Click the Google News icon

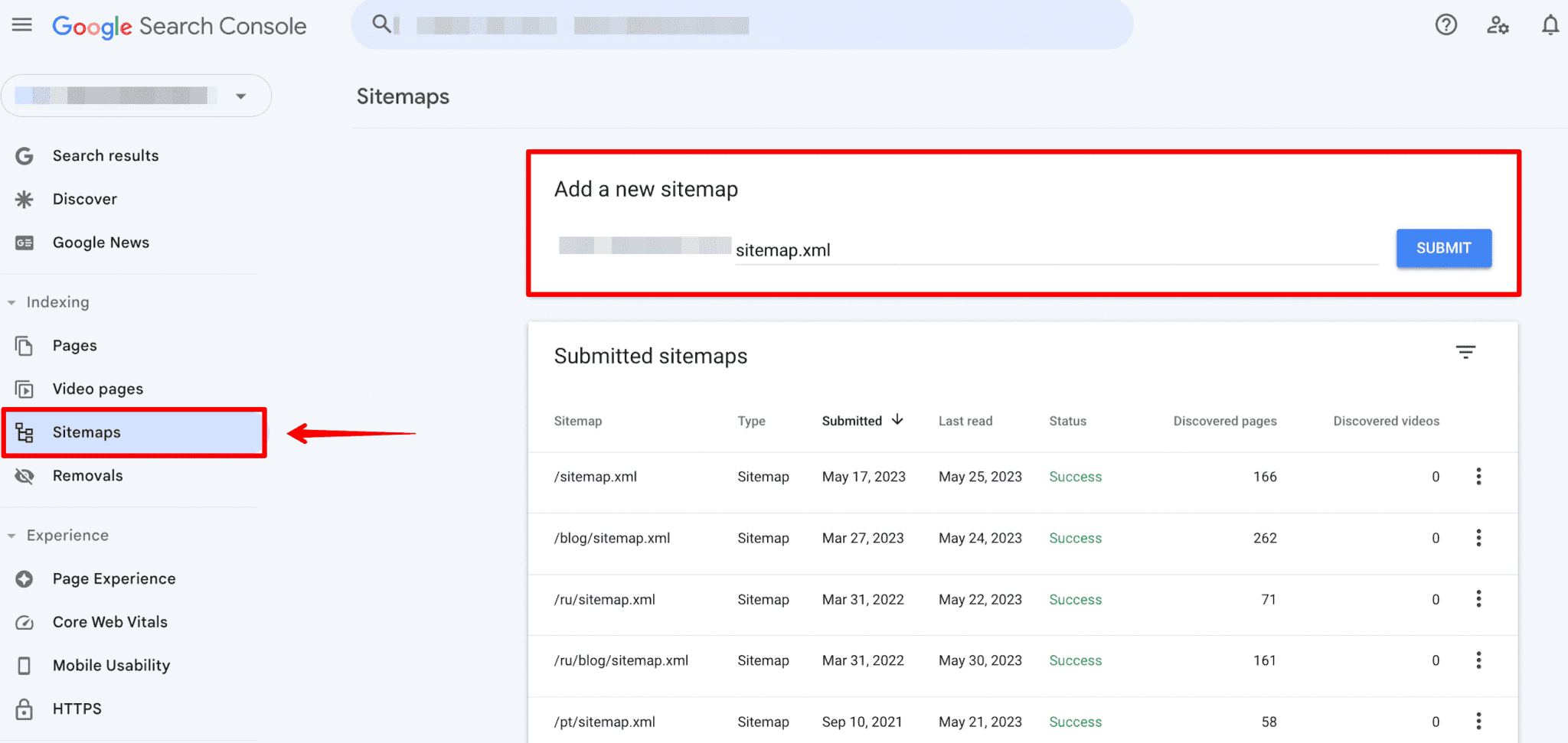24,243
